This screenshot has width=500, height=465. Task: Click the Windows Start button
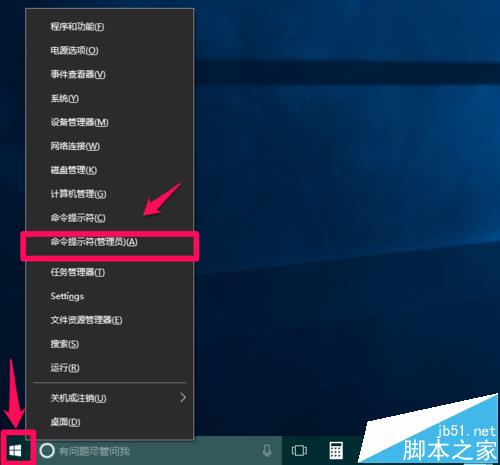click(15, 451)
